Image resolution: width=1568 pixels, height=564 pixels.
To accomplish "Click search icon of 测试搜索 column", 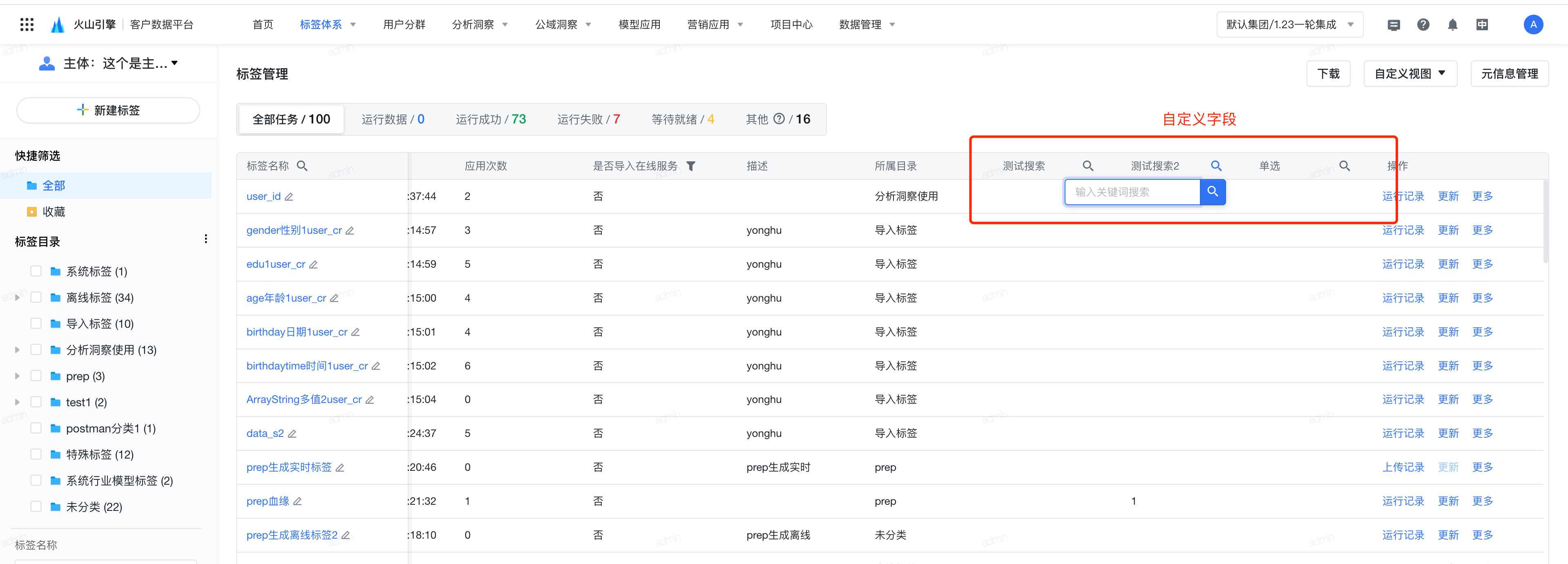I will [1088, 166].
